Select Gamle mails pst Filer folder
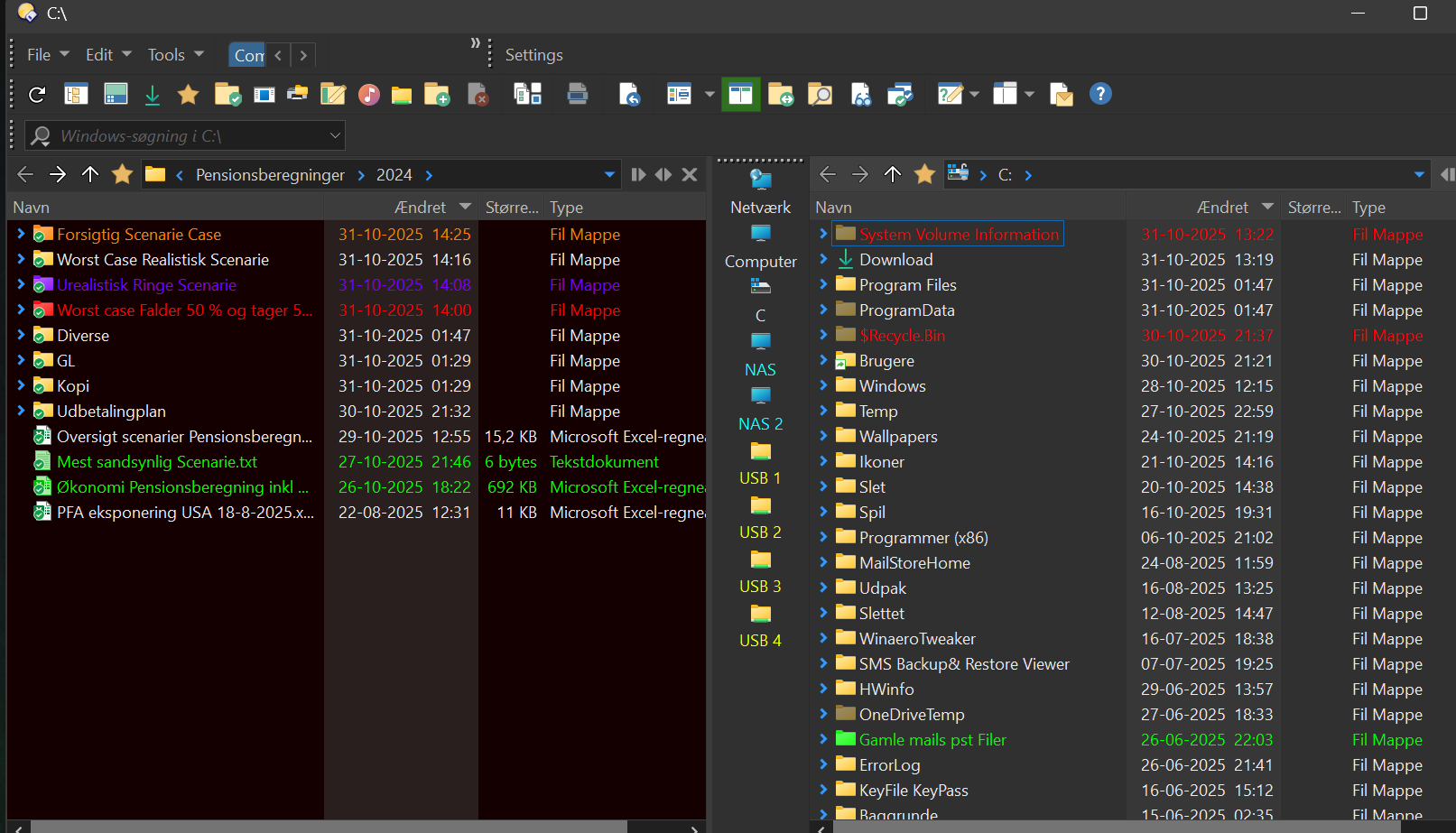Viewport: 1456px width, 833px height. tap(932, 739)
